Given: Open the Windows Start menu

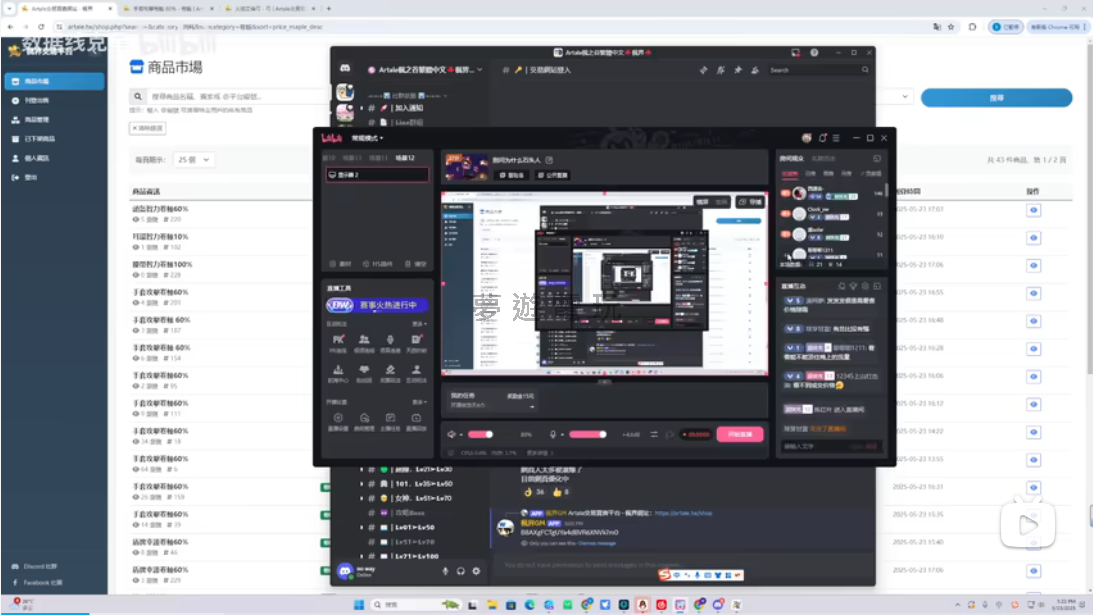Looking at the screenshot, I should point(358,605).
